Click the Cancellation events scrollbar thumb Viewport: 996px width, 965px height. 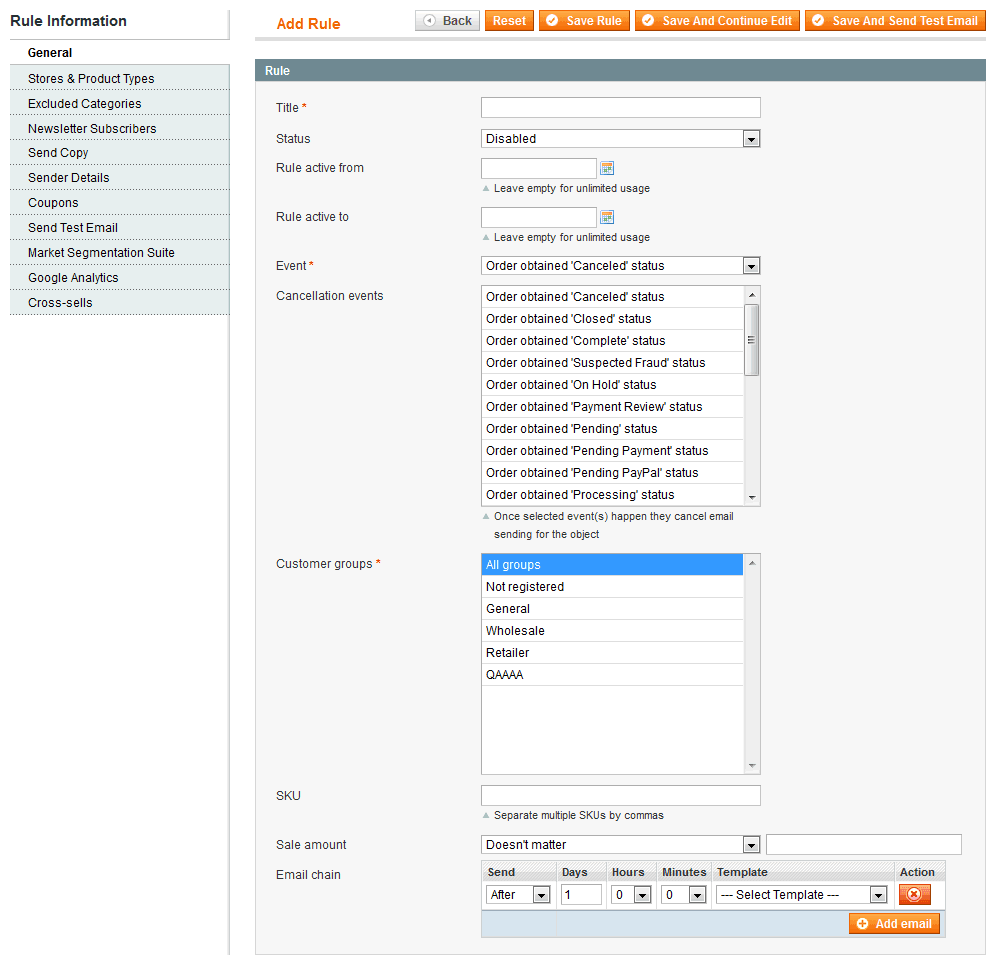[x=751, y=340]
